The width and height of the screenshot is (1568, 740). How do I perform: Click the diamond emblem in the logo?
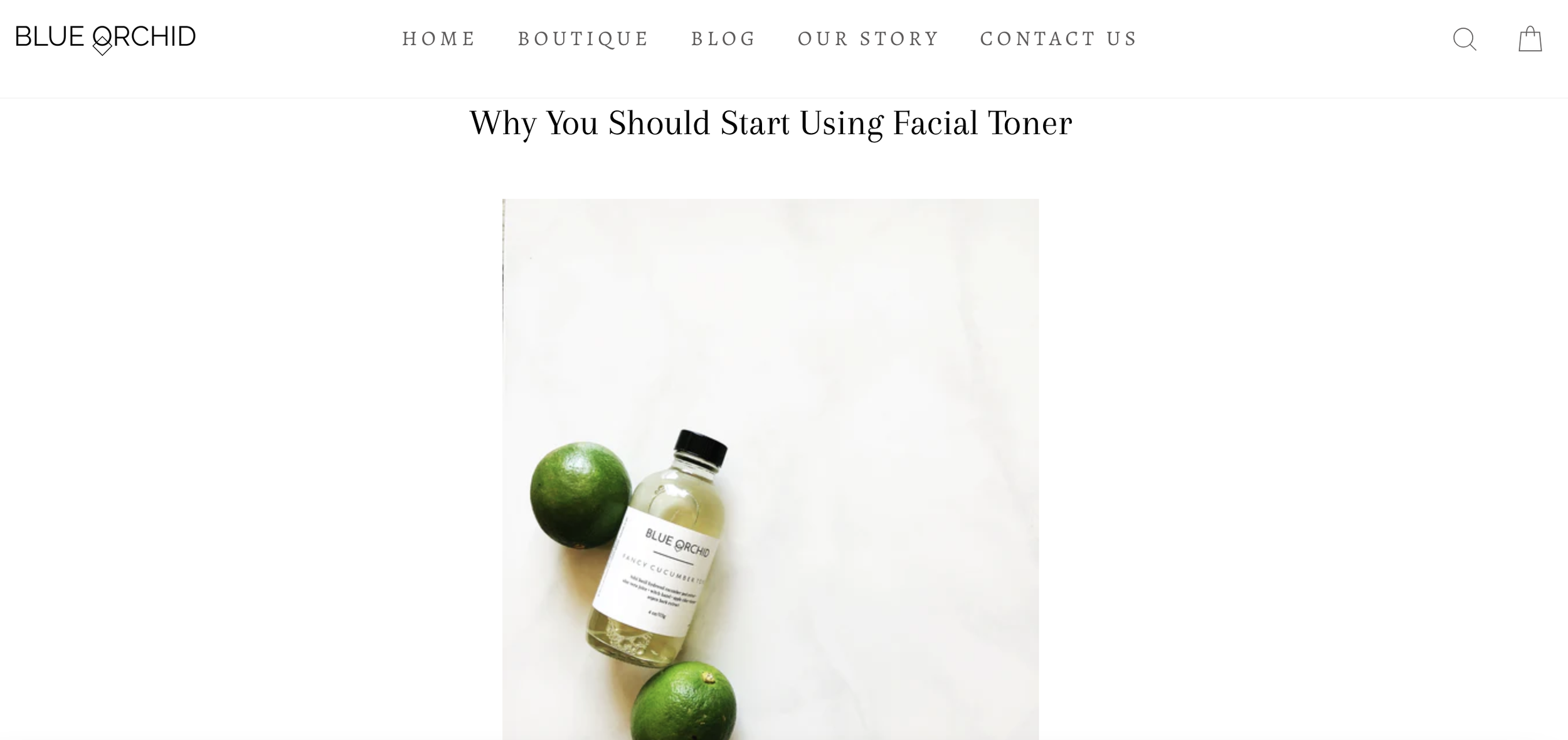[x=102, y=45]
